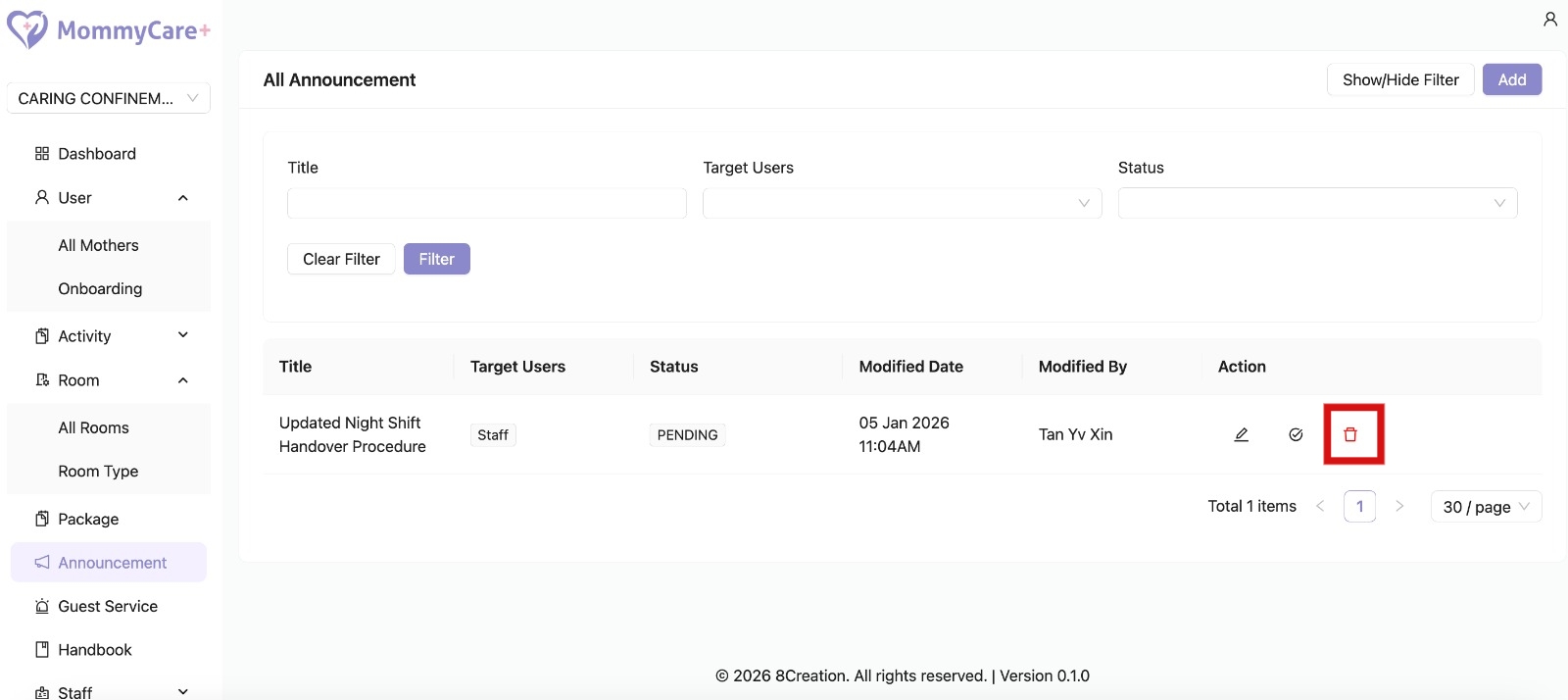The width and height of the screenshot is (1568, 700).
Task: Click the edit pencil icon in Action column
Action: click(1241, 434)
